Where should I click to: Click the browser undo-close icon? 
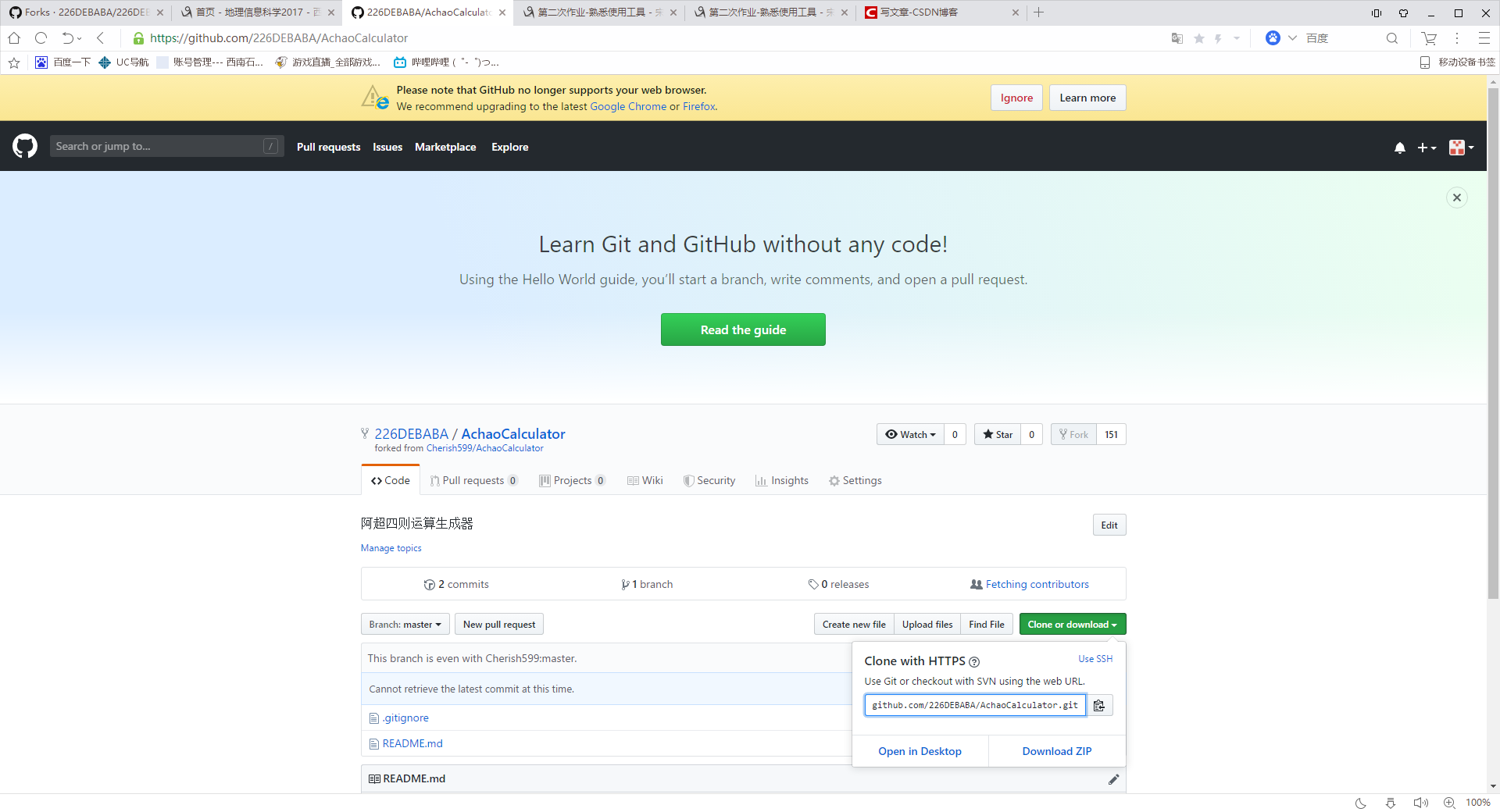pyautogui.click(x=69, y=38)
